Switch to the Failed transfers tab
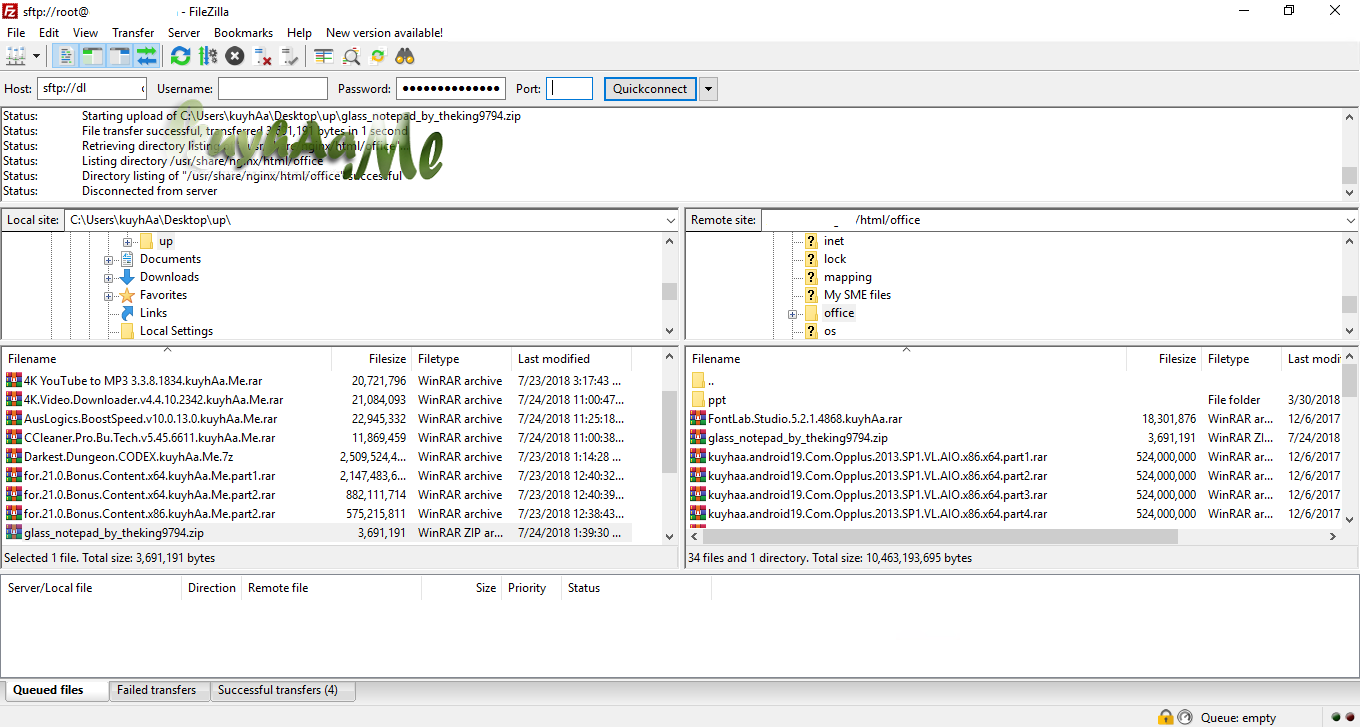 coord(157,690)
